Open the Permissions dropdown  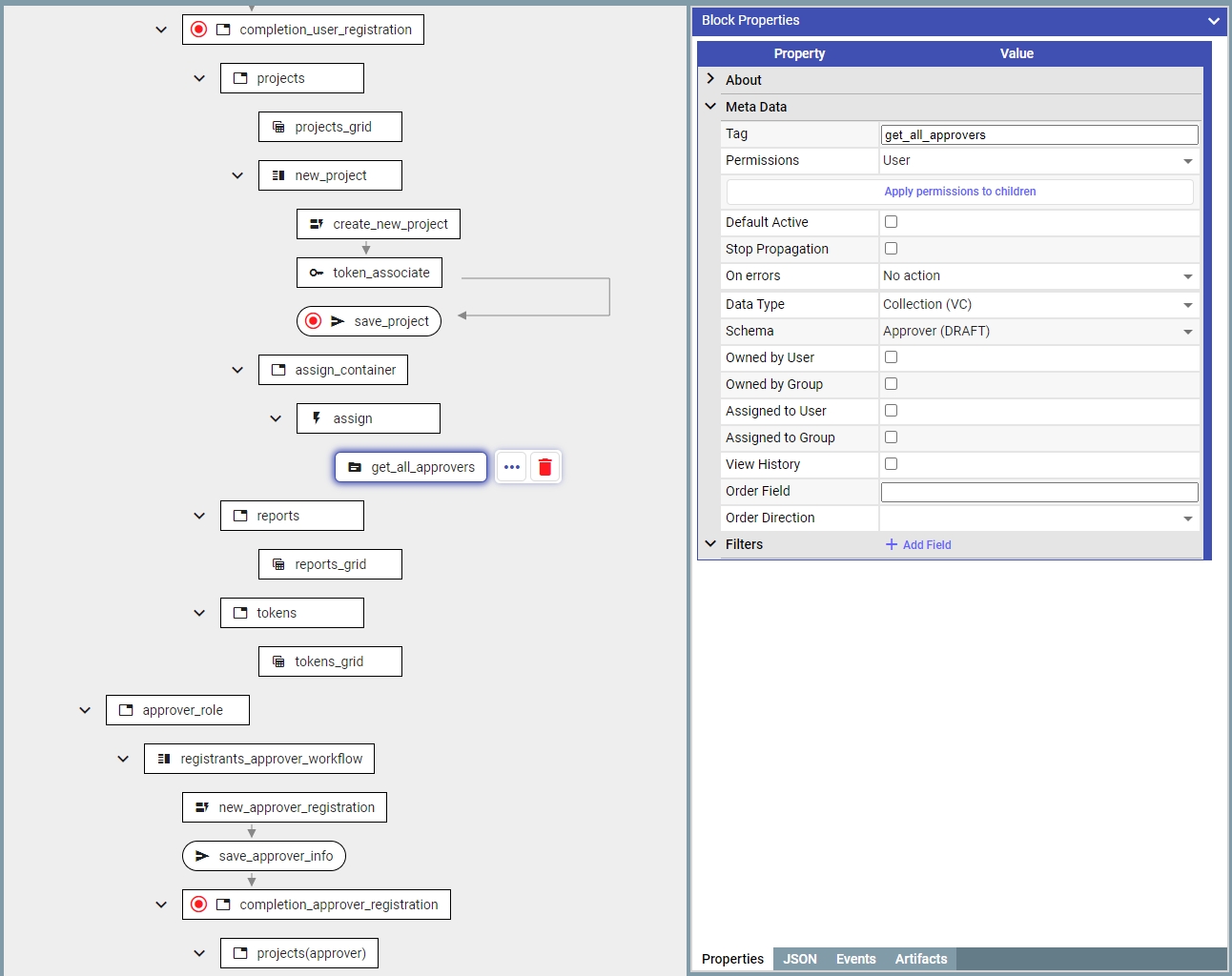[x=1038, y=161]
